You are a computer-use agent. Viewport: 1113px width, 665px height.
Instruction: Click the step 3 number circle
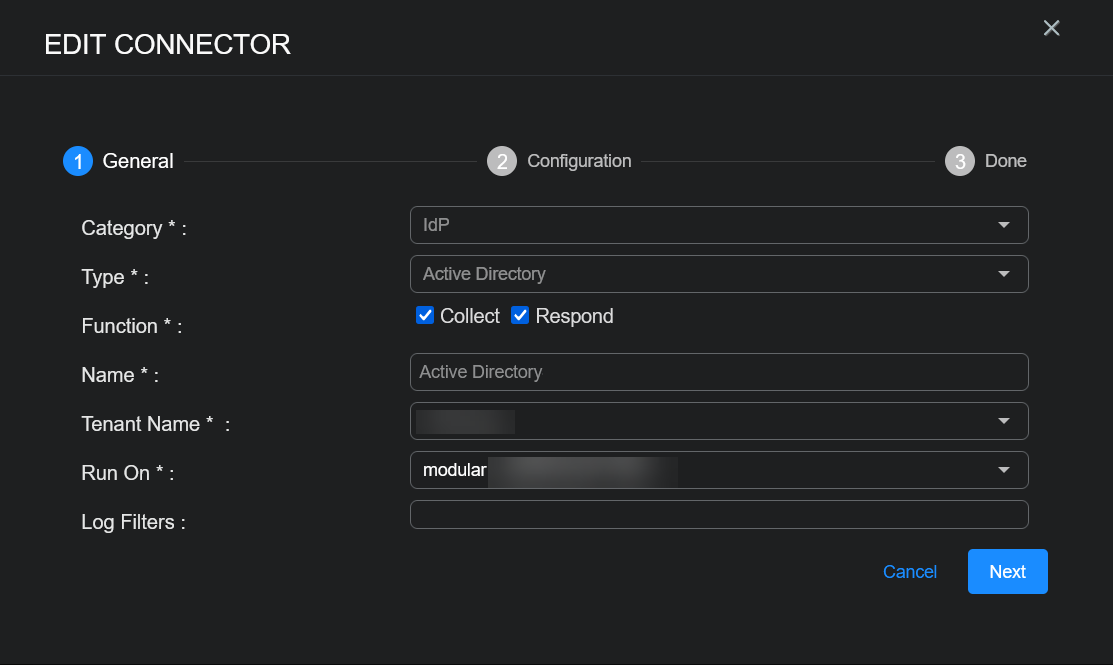click(x=960, y=161)
